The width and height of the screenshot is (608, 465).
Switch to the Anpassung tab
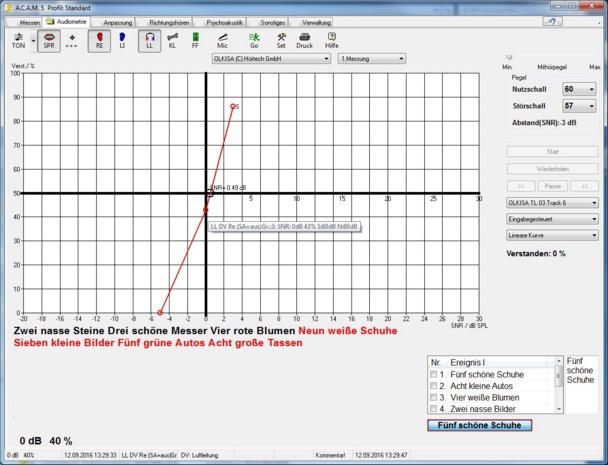[x=117, y=21]
